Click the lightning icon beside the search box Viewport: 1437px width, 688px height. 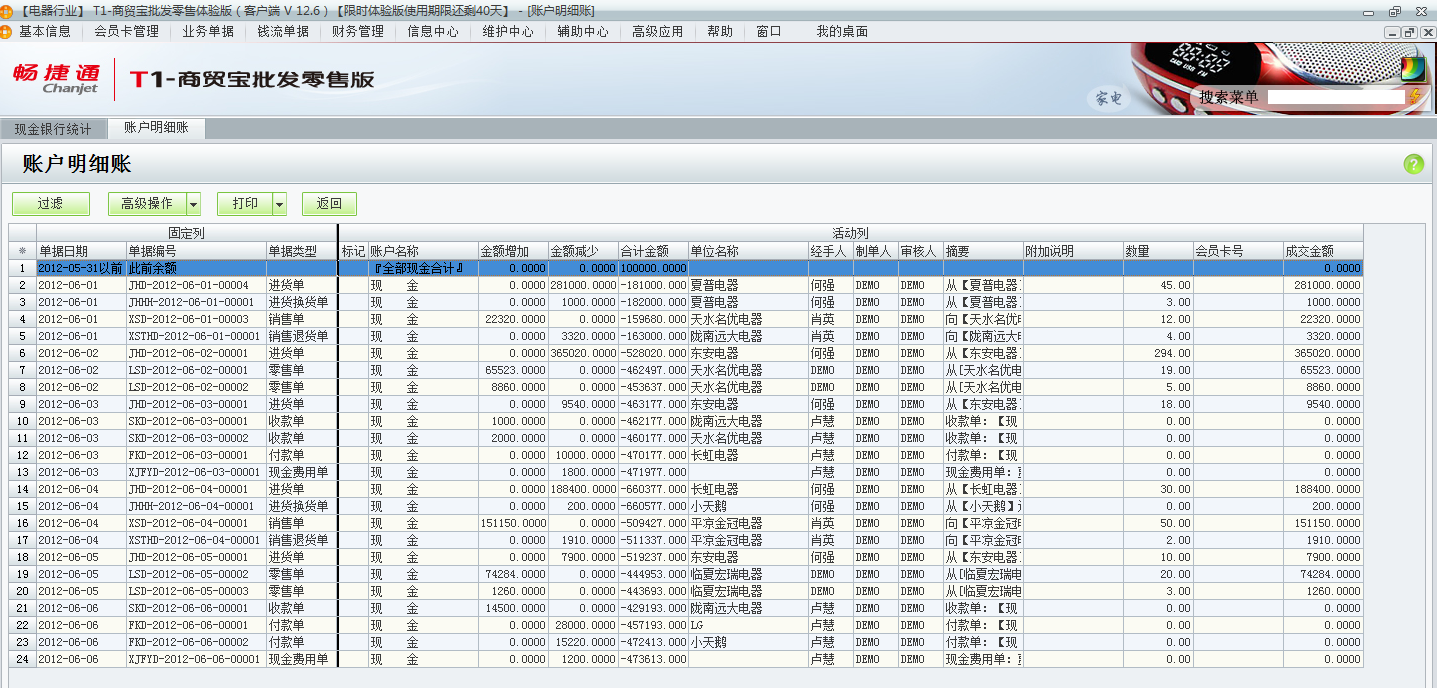click(x=1414, y=98)
